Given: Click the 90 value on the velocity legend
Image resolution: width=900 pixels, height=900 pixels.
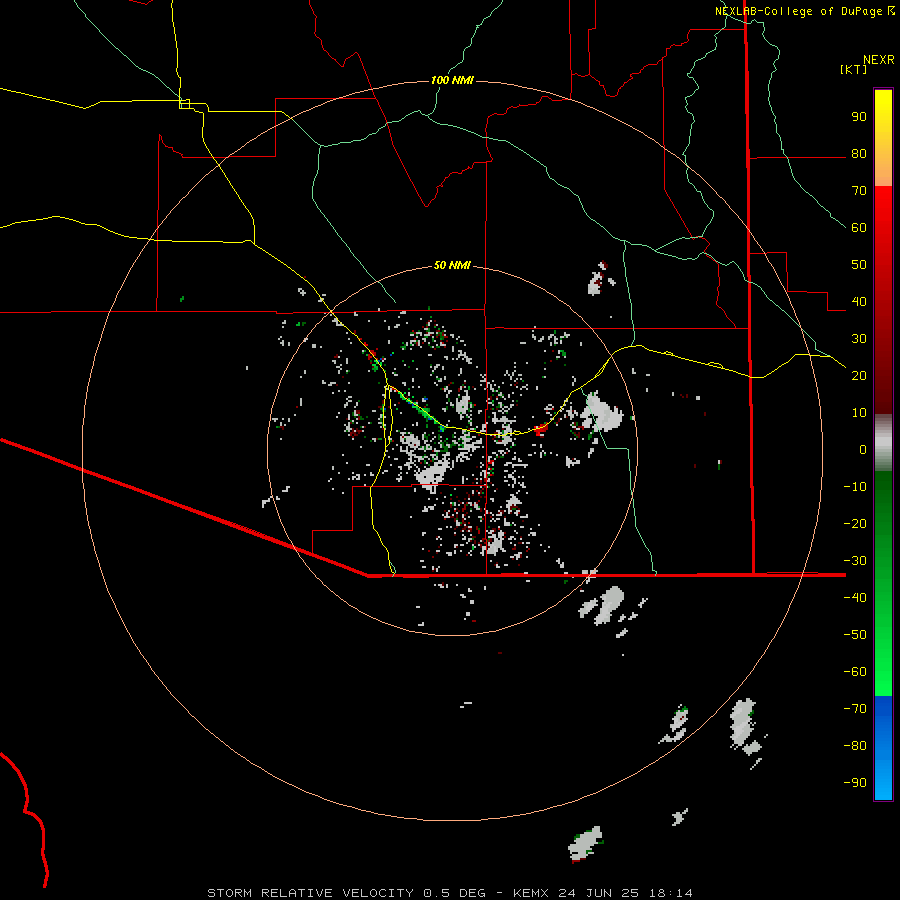Looking at the screenshot, I should pyautogui.click(x=859, y=117).
